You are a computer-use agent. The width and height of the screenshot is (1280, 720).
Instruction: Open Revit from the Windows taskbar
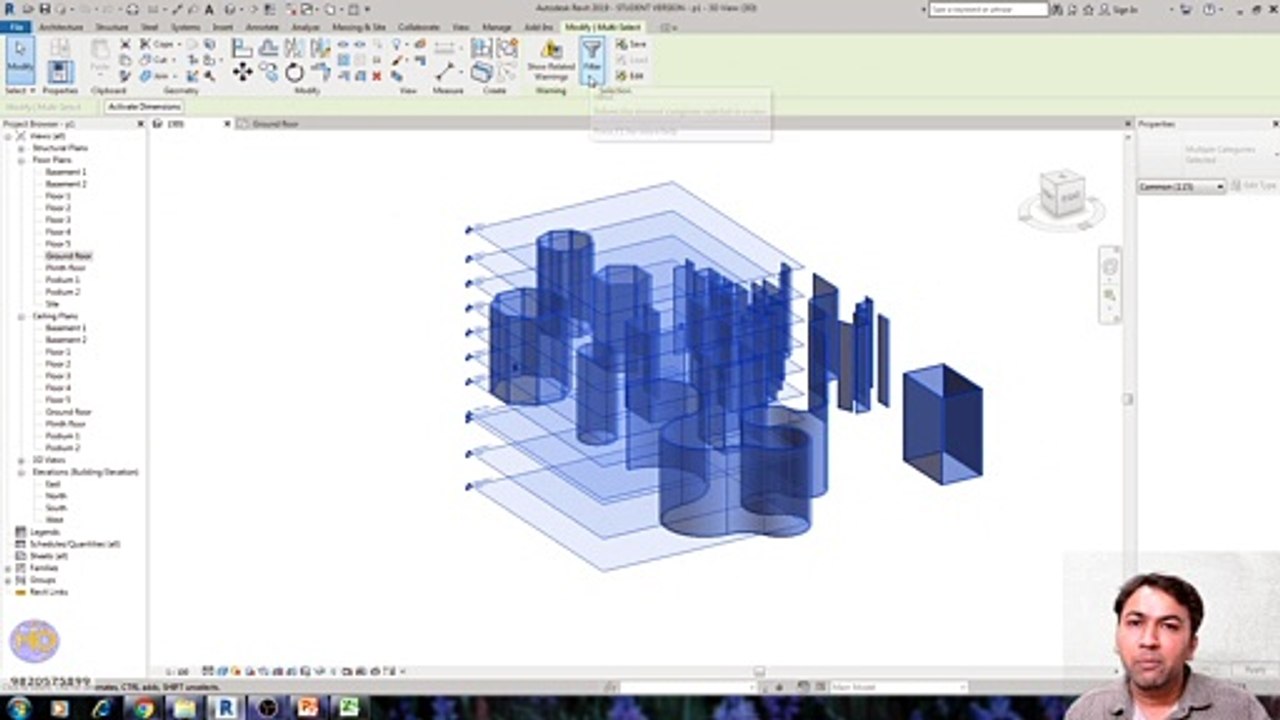tap(226, 708)
